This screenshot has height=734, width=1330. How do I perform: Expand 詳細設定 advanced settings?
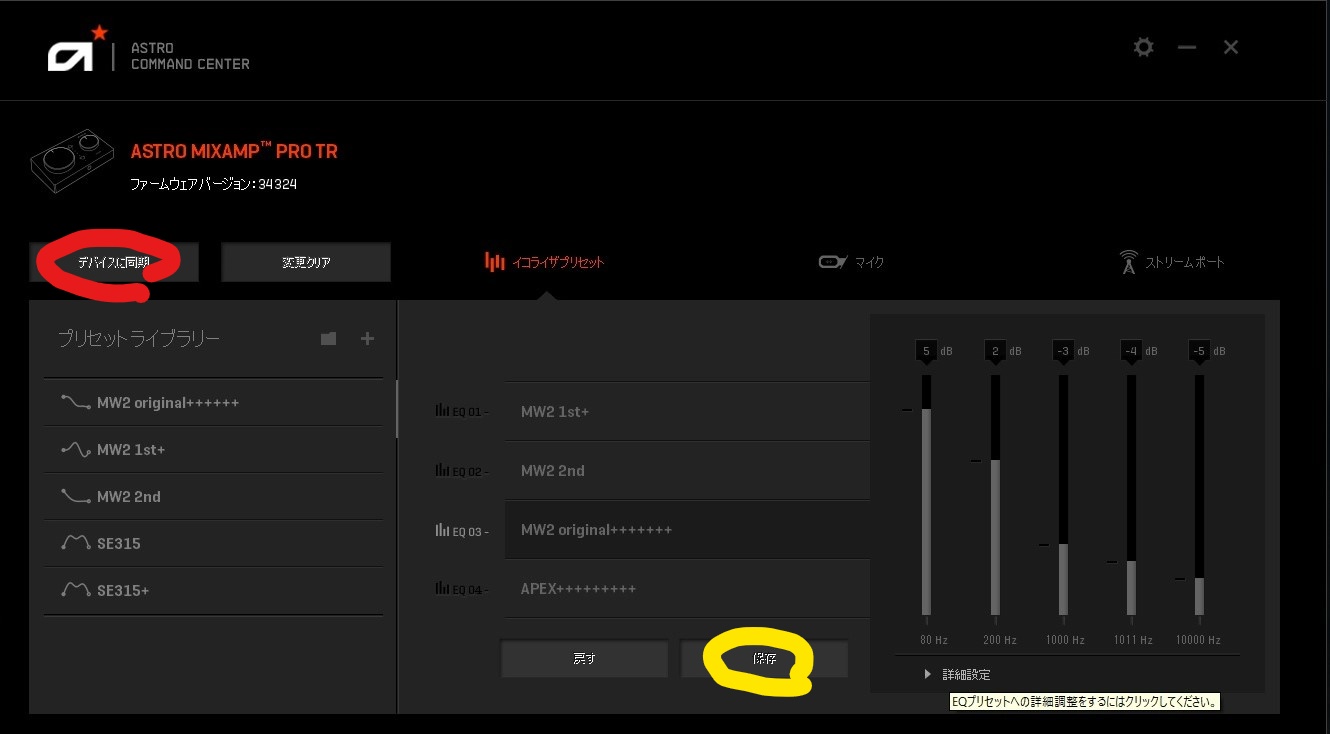point(957,675)
